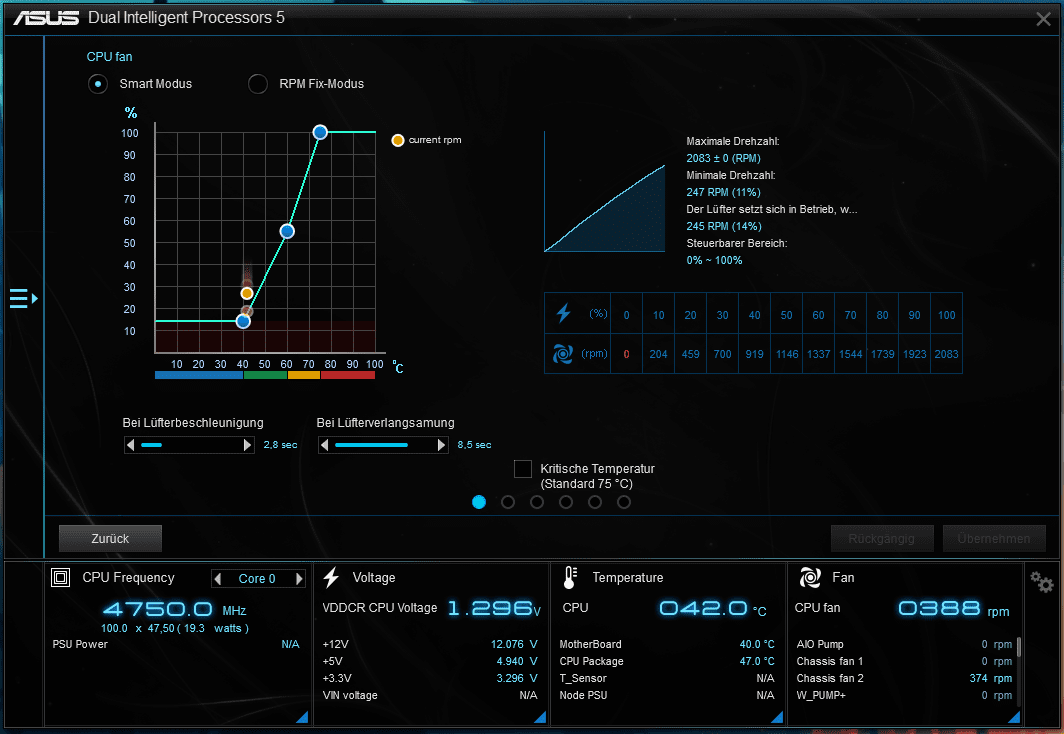
Task: Go to sixth fan page dot
Action: (x=624, y=502)
